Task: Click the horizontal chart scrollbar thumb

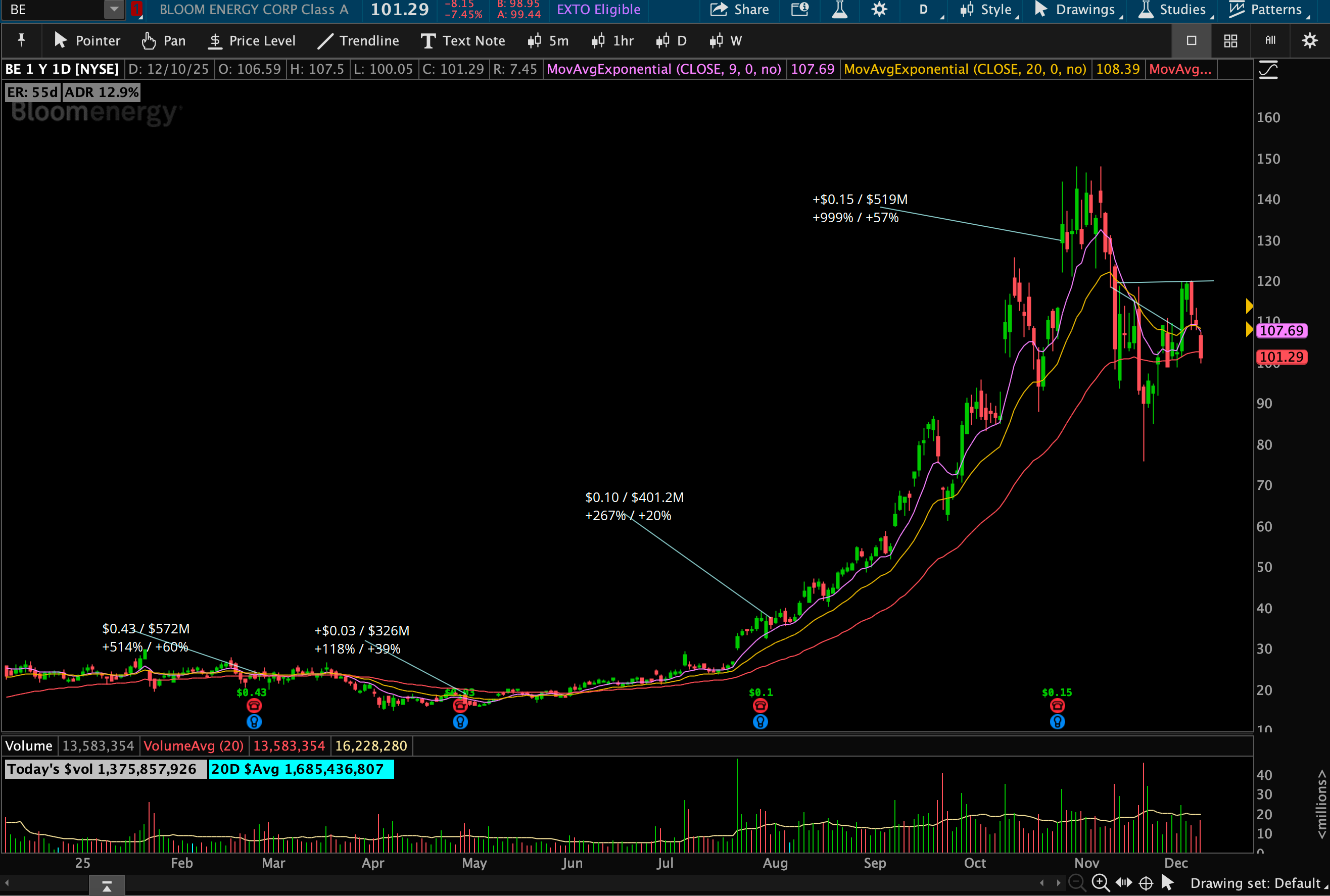Action: (107, 886)
